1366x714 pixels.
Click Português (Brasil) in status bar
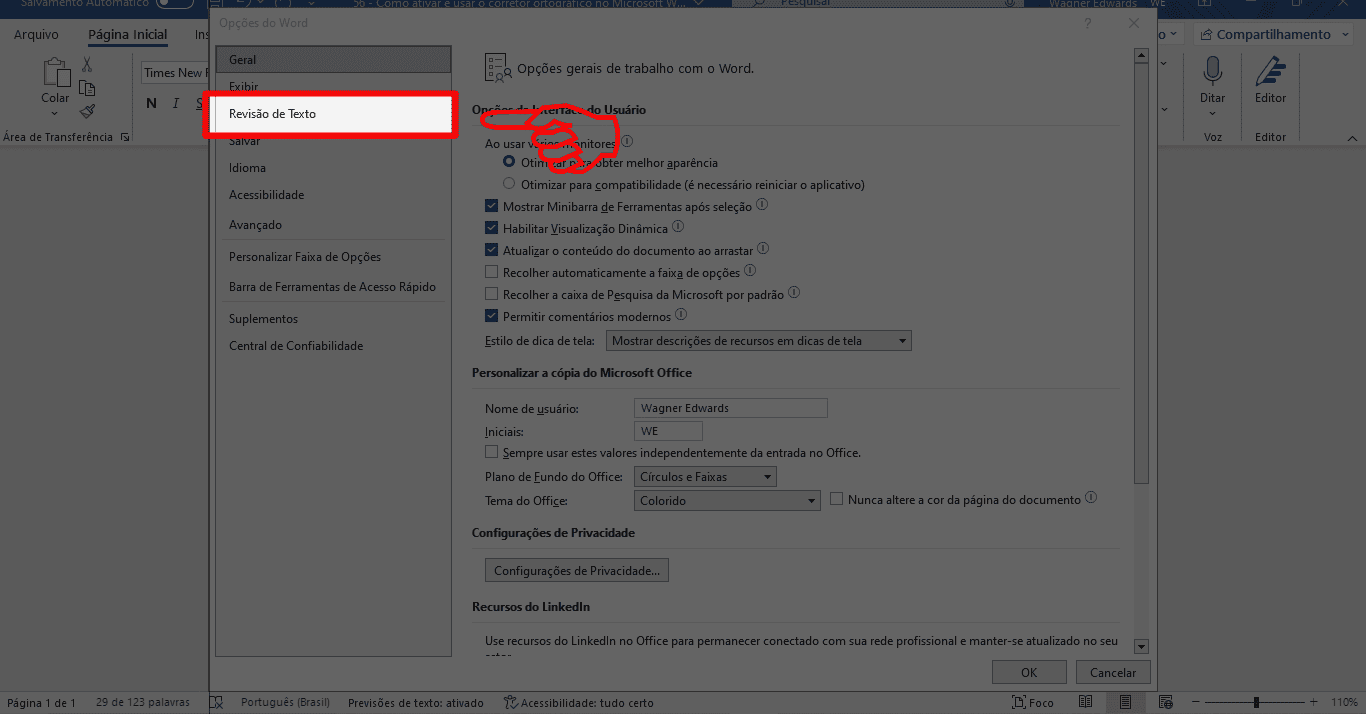click(x=284, y=703)
